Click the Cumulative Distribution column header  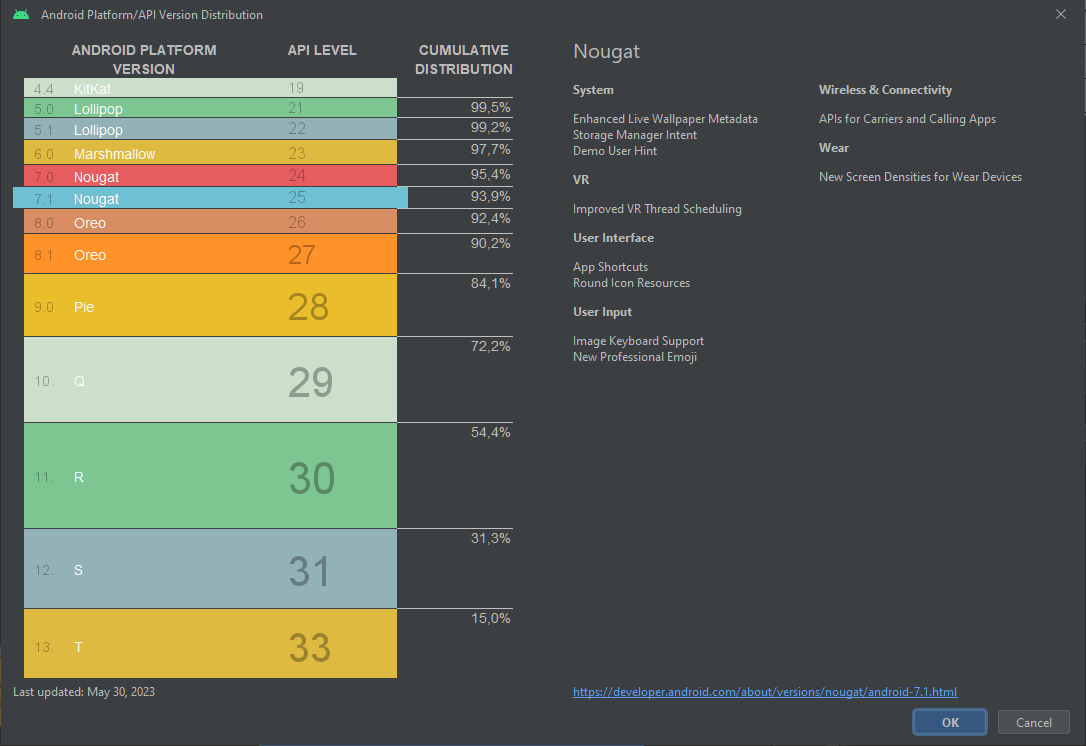tap(463, 60)
